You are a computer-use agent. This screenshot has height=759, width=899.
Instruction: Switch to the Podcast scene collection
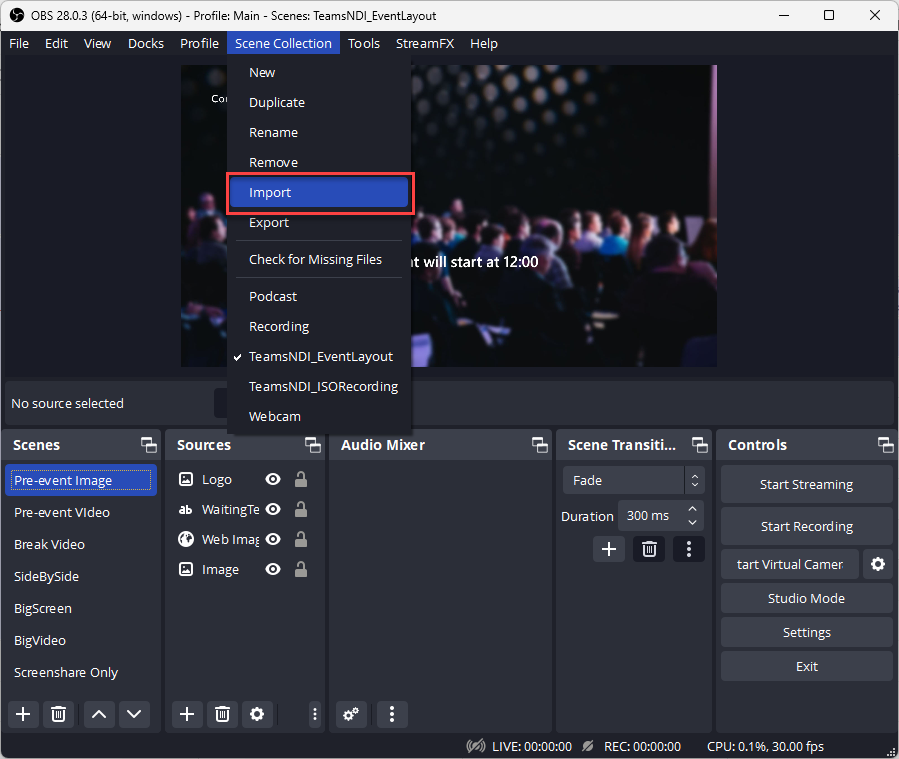click(x=319, y=296)
